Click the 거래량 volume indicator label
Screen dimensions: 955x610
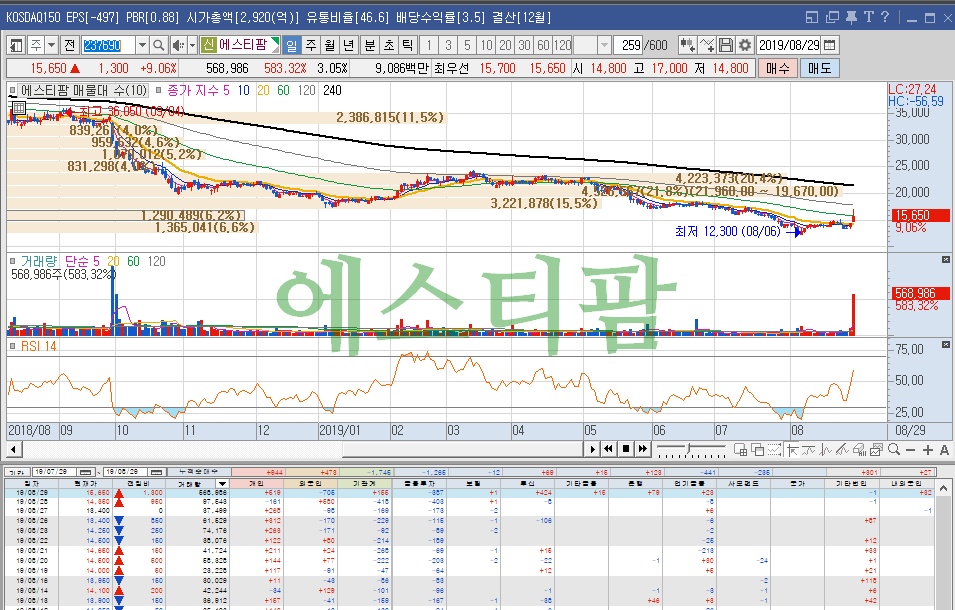pos(40,261)
